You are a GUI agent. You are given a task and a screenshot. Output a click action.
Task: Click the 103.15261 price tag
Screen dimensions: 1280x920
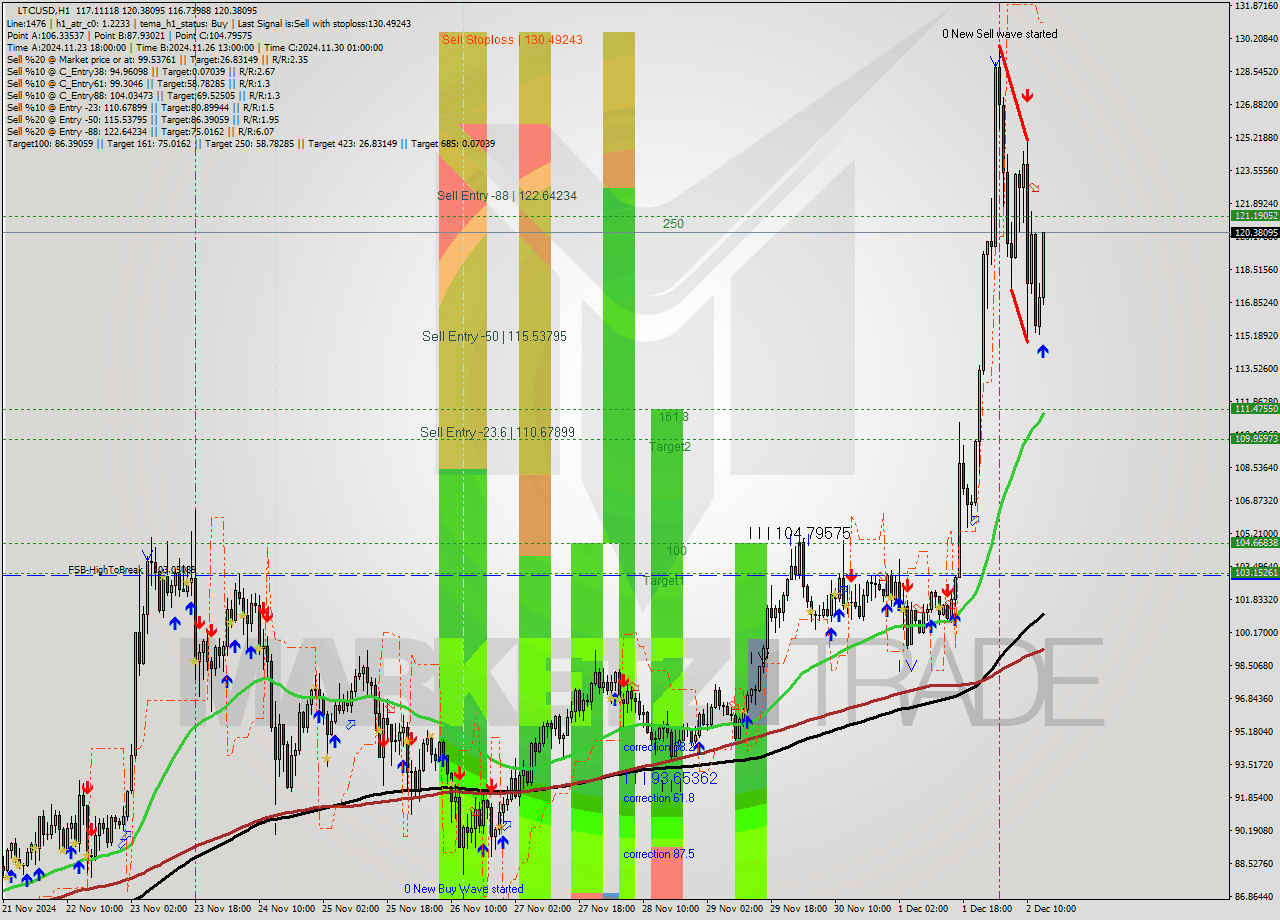pyautogui.click(x=1256, y=573)
